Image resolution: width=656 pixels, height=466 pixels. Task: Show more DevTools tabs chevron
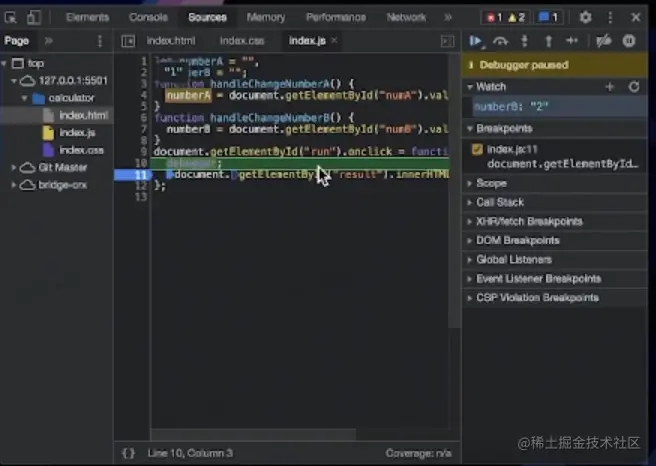448,17
